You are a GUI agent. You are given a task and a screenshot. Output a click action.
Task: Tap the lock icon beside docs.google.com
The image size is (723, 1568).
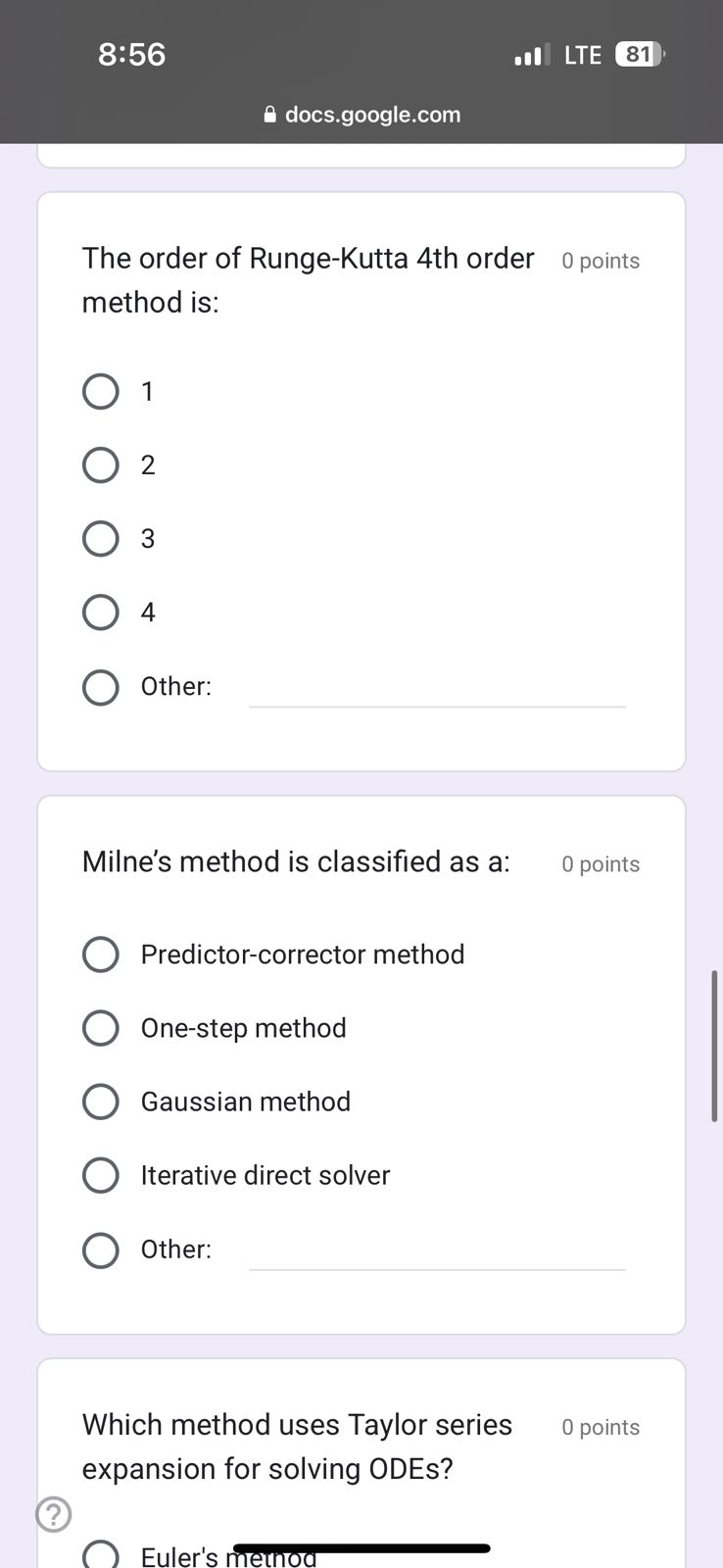click(271, 115)
